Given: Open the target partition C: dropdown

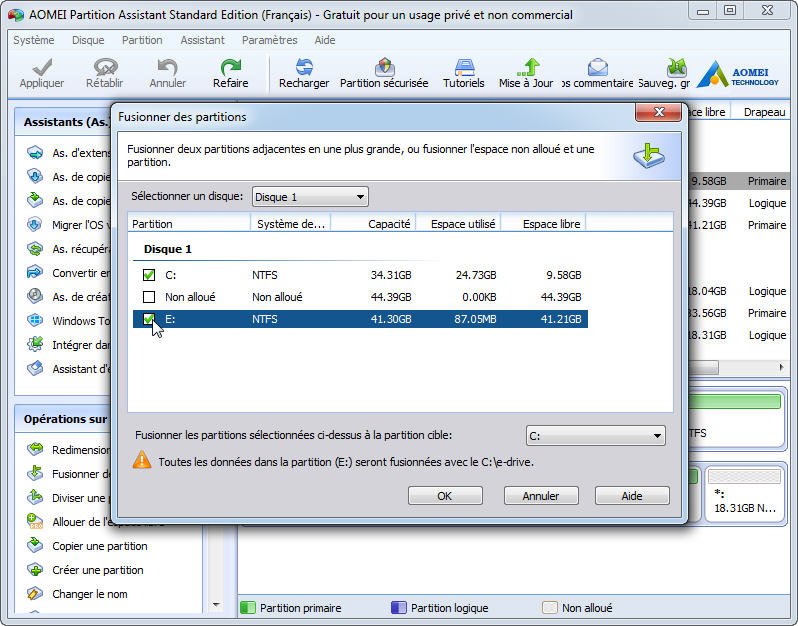Looking at the screenshot, I should (x=595, y=436).
